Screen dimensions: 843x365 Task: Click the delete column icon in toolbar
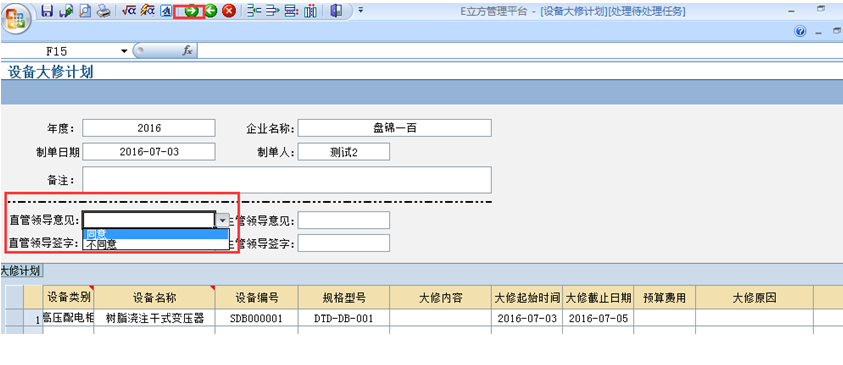point(310,11)
